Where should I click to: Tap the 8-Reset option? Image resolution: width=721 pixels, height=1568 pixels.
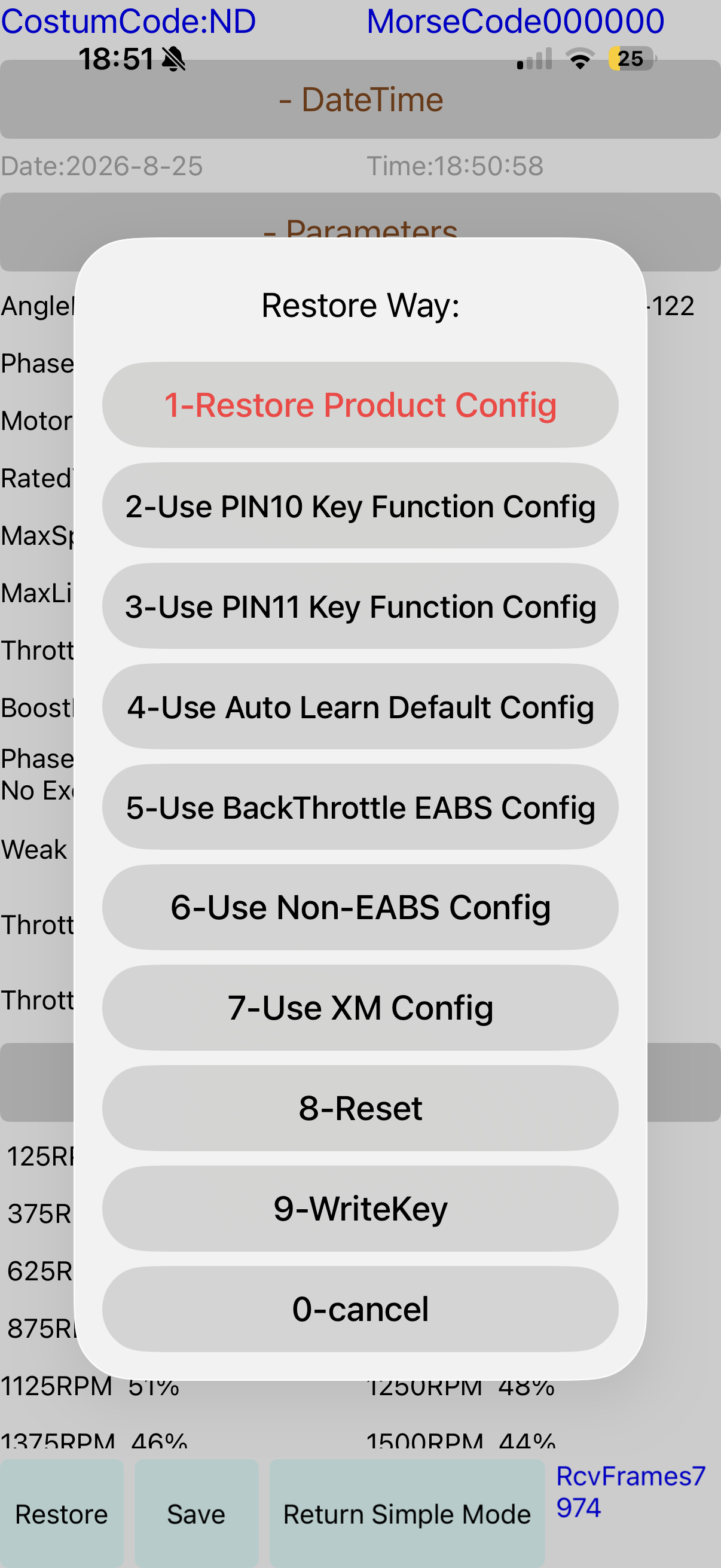click(x=360, y=1108)
